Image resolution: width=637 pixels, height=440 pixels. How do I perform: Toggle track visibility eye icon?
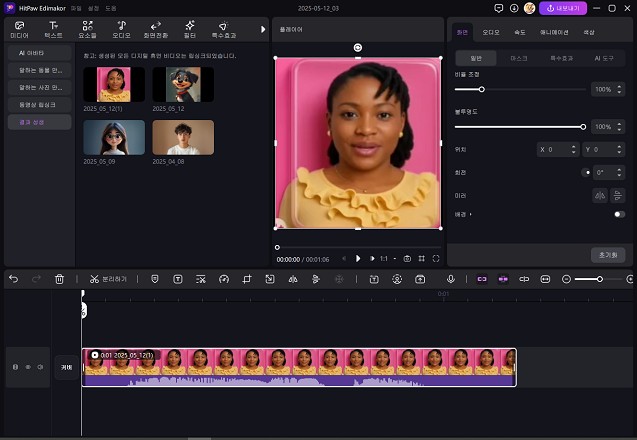pos(28,367)
